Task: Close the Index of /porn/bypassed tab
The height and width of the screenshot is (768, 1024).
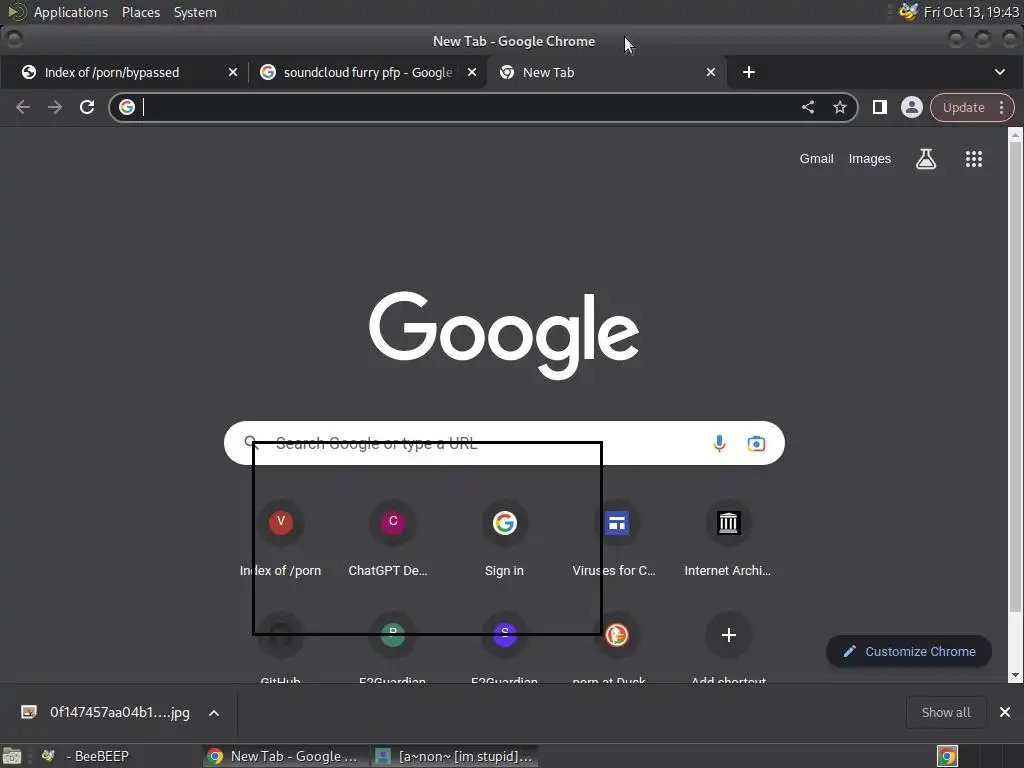Action: (233, 72)
